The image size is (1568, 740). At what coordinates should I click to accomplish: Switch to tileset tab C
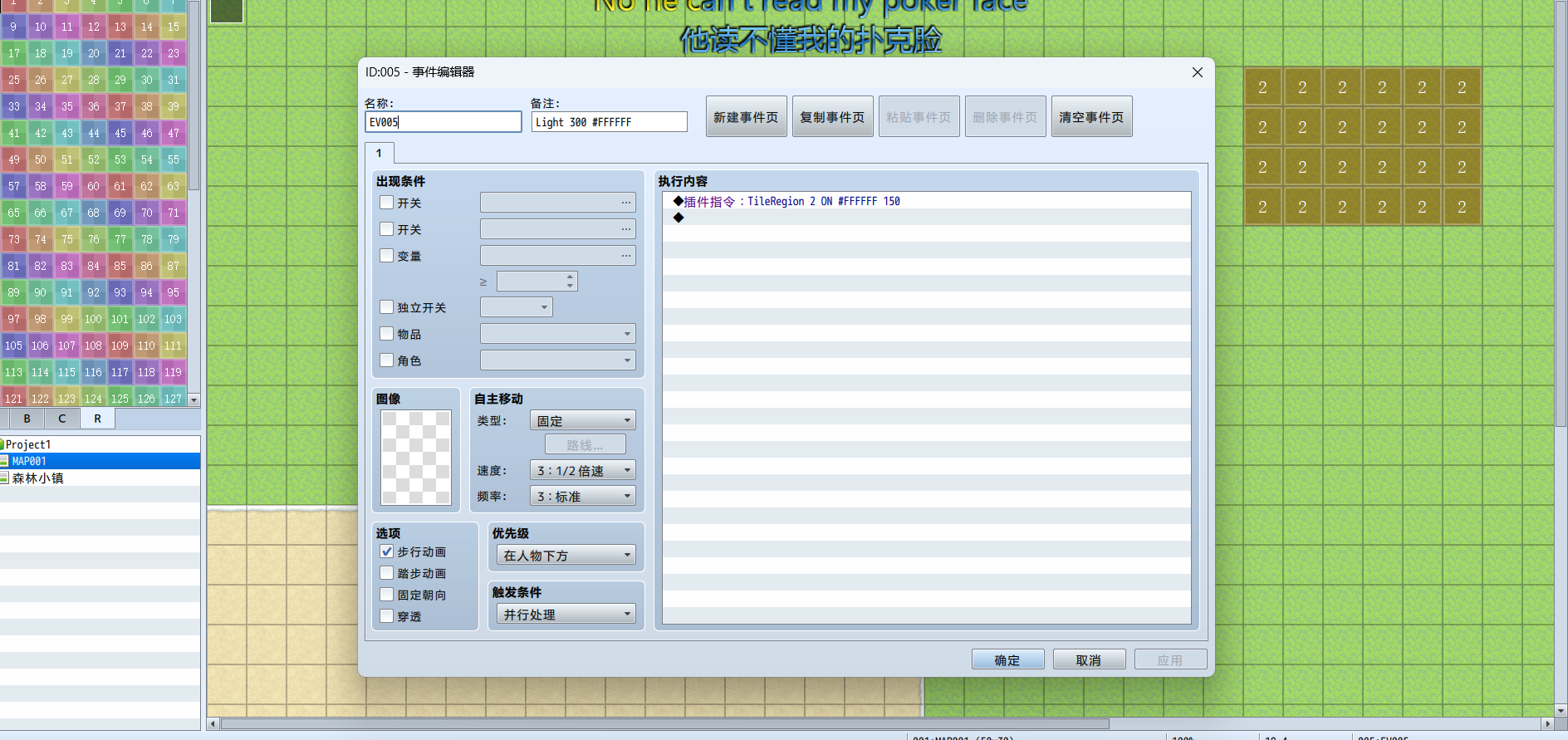[x=62, y=419]
